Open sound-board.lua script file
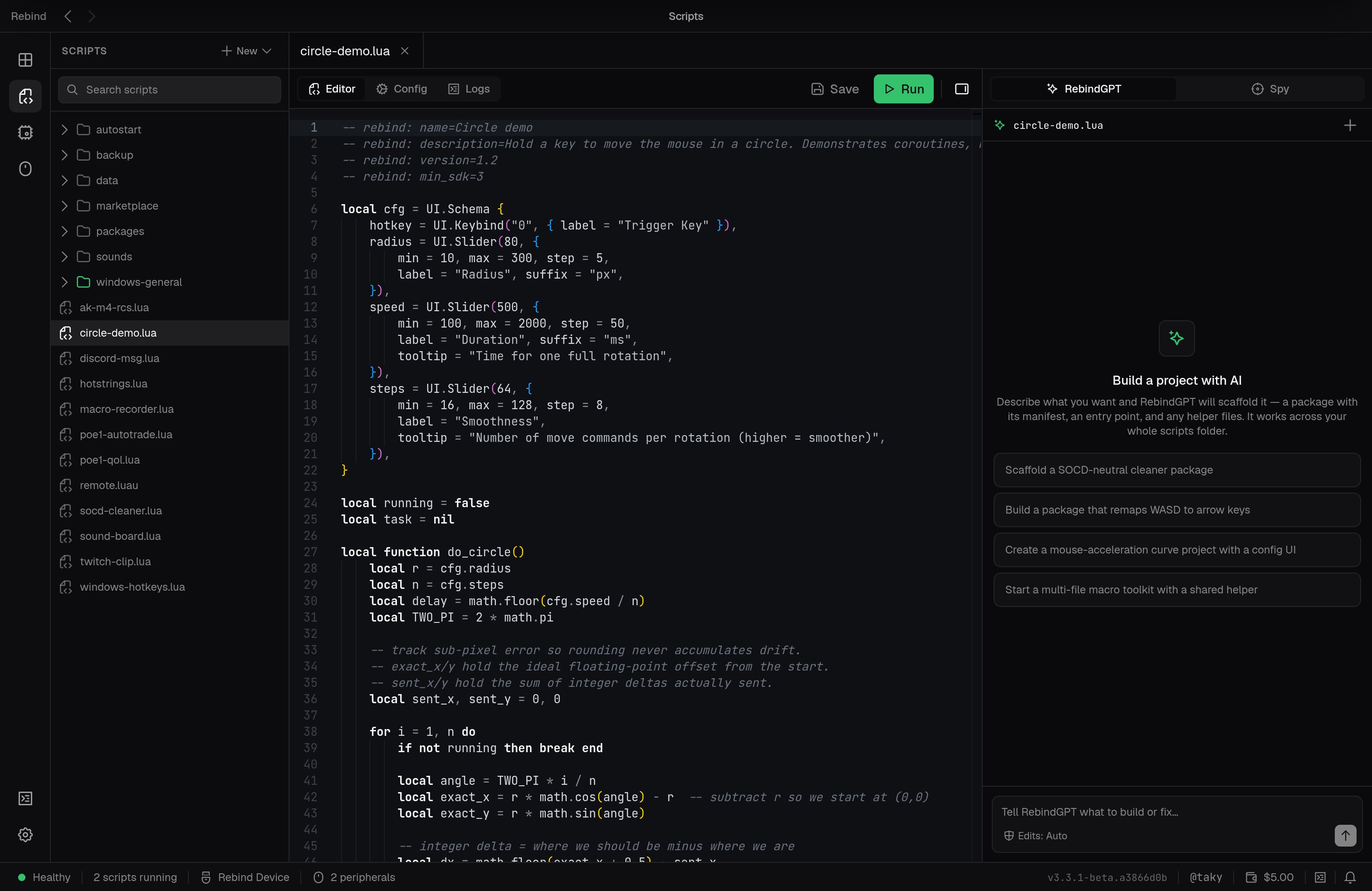The height and width of the screenshot is (891, 1372). click(170, 536)
